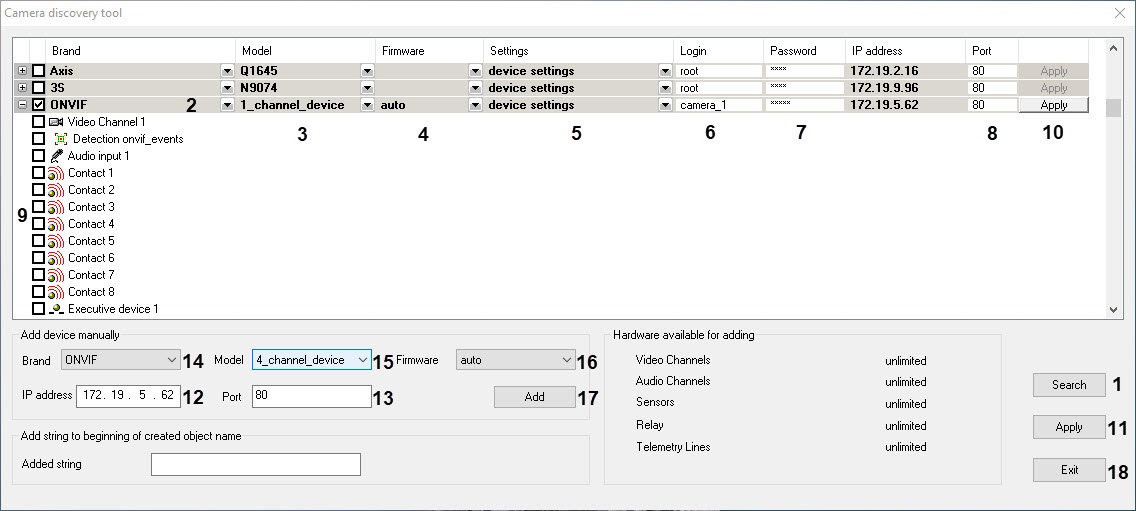Click the Video Channel 1 camera icon

click(56, 122)
